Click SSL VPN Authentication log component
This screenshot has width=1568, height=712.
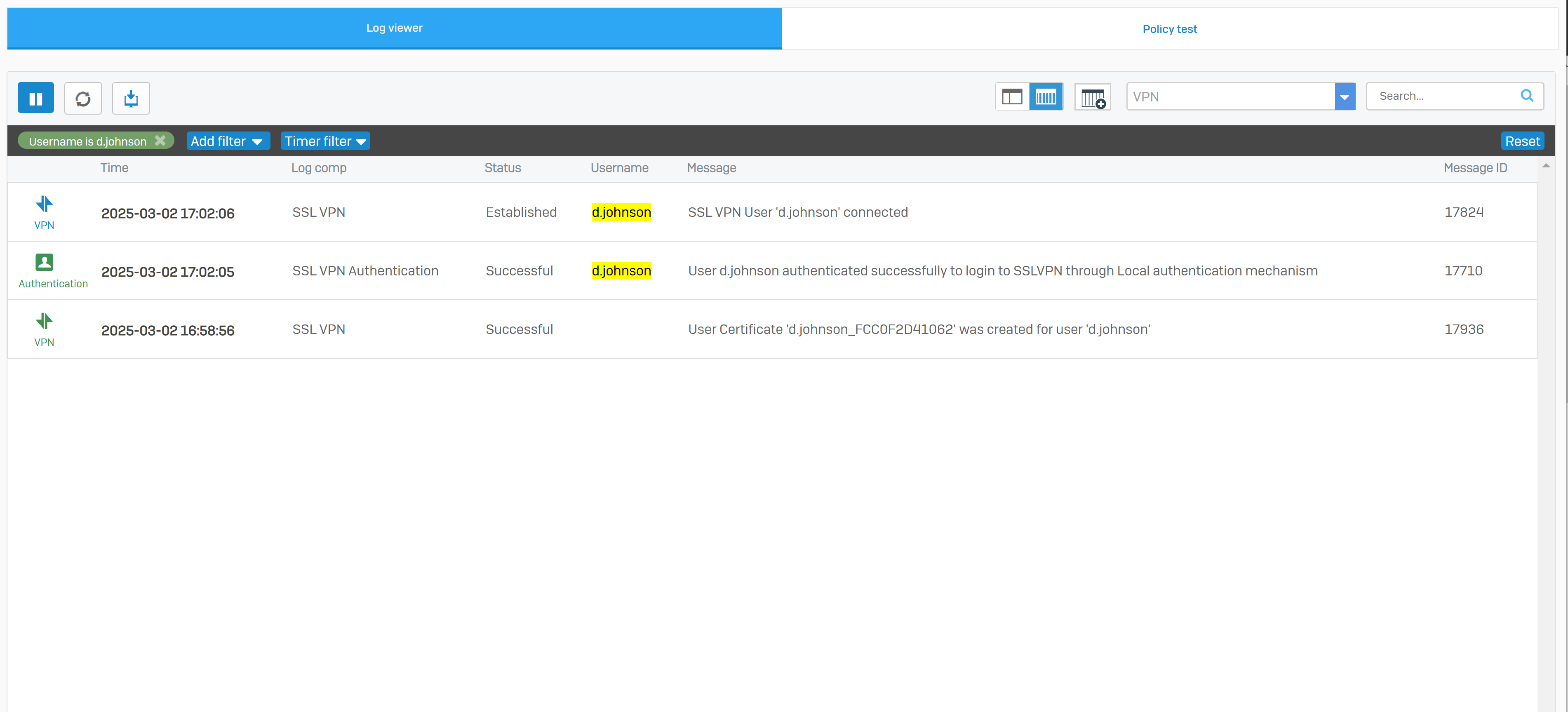click(x=365, y=271)
